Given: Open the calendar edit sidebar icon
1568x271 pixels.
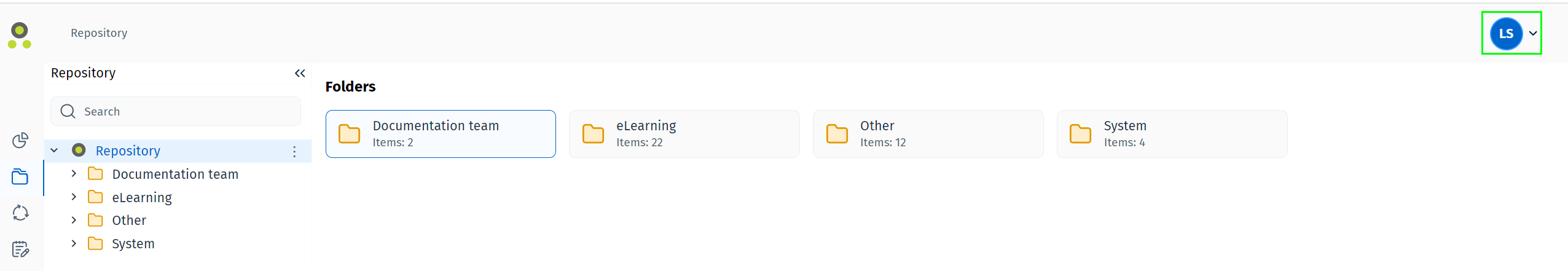Looking at the screenshot, I should (x=20, y=249).
